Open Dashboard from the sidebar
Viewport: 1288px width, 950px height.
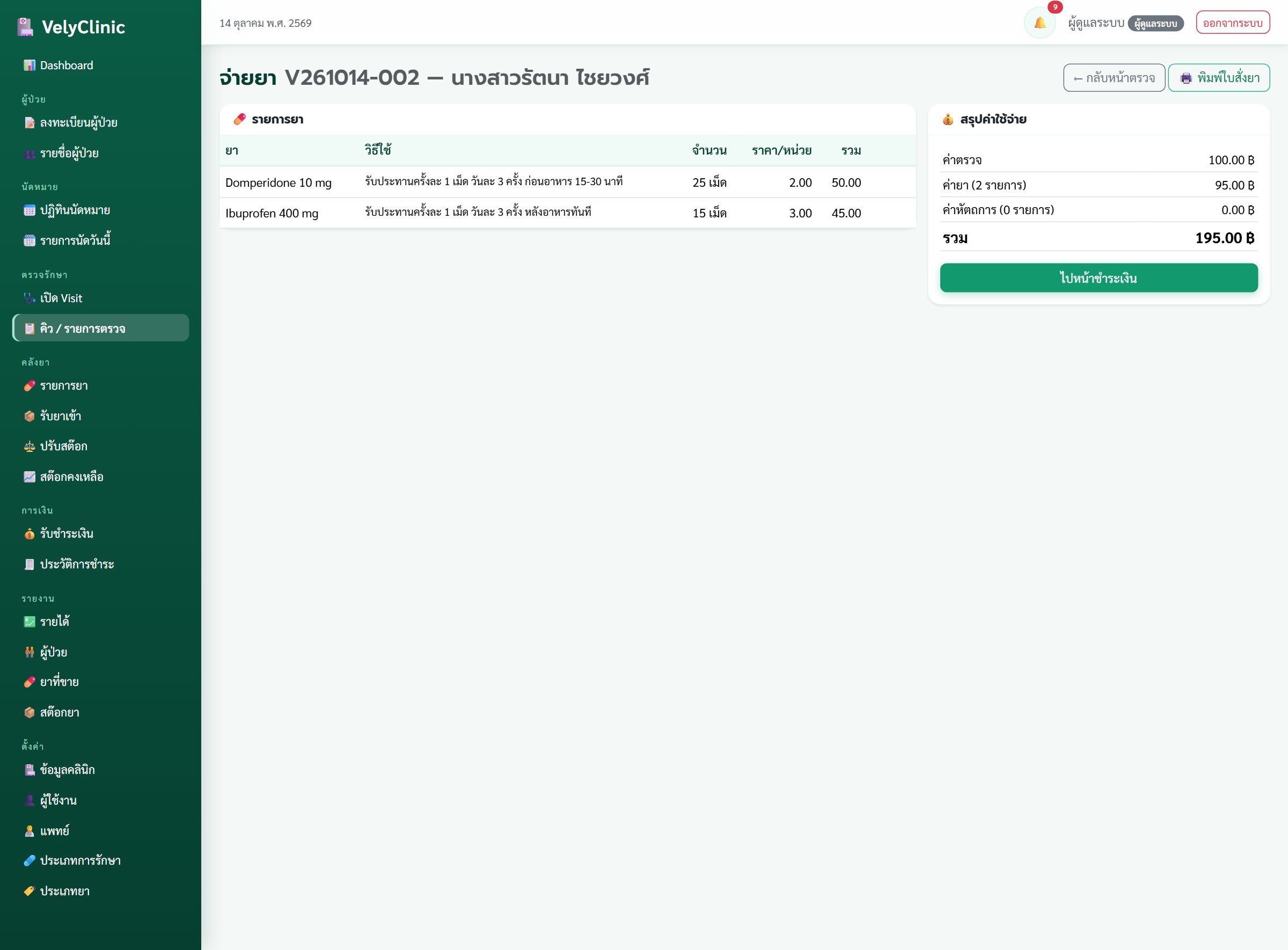(101, 65)
